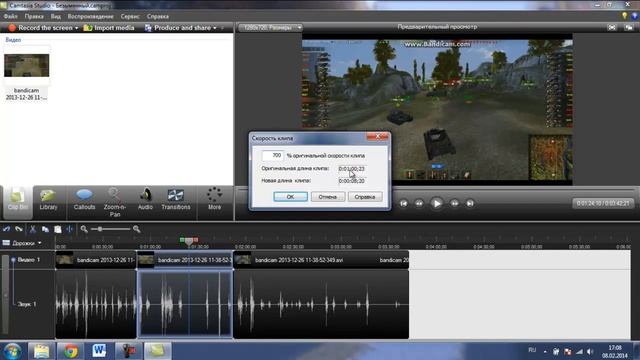Click Отмена in the clip speed dialog
Image resolution: width=640 pixels, height=360 pixels.
pos(328,197)
